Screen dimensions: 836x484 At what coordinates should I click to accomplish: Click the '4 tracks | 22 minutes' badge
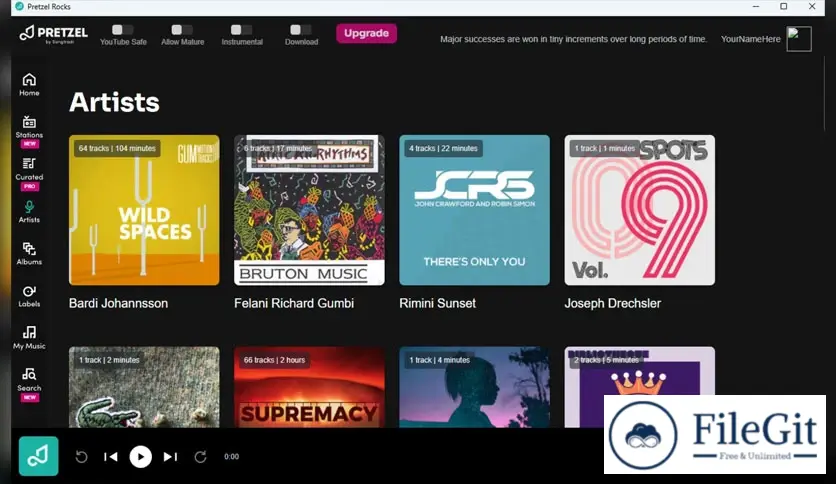coord(443,148)
